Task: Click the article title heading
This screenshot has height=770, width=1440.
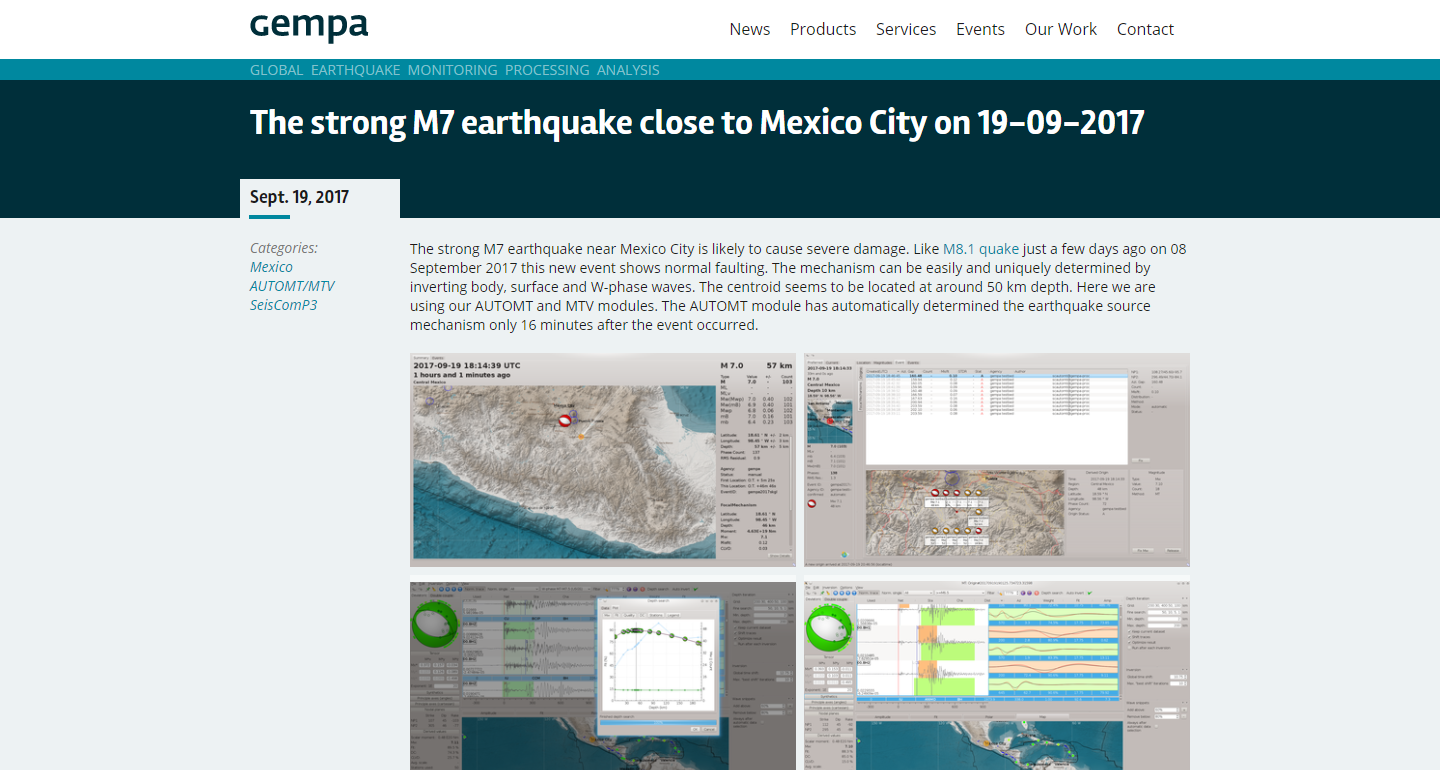Action: click(697, 122)
